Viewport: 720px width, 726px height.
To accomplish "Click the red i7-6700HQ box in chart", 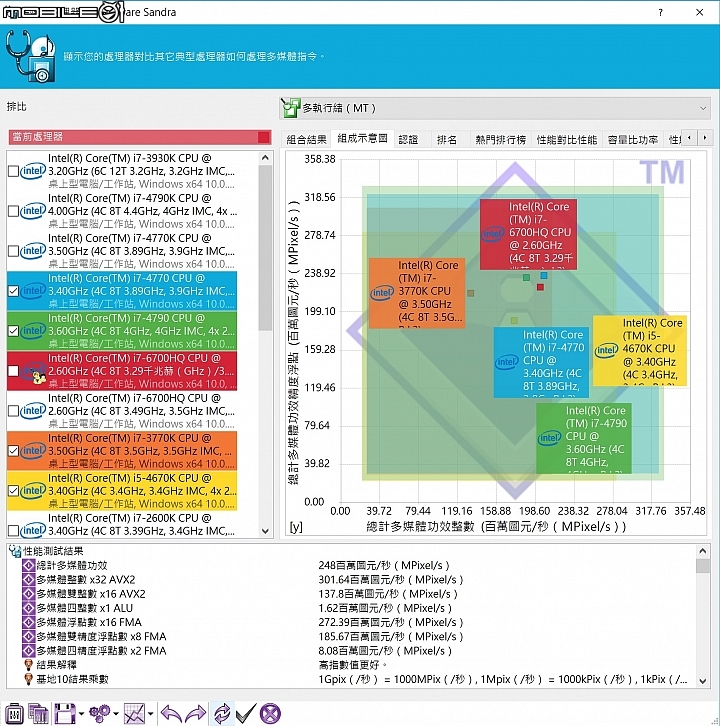I will (528, 234).
